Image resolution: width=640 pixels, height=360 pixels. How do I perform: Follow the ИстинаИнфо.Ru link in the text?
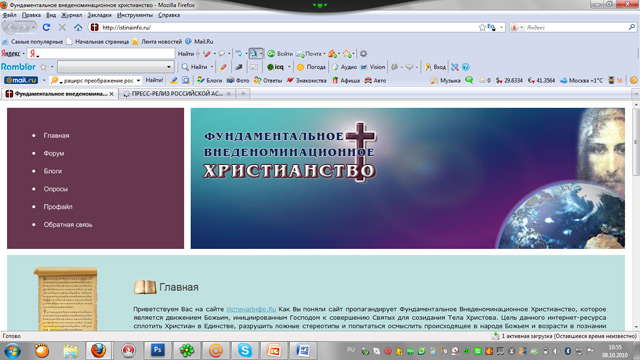pos(251,309)
